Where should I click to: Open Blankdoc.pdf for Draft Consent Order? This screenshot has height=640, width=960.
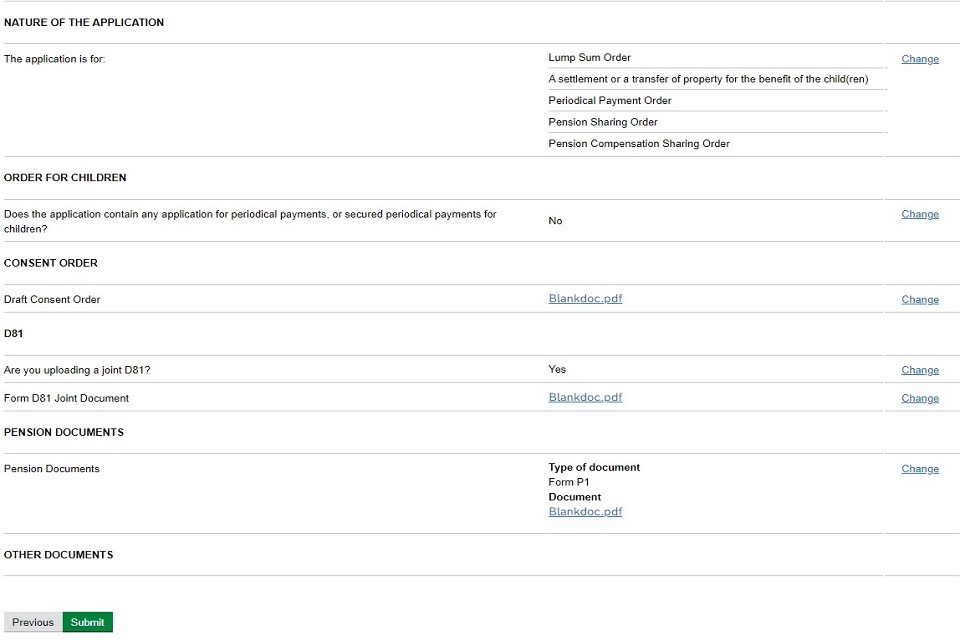point(585,298)
